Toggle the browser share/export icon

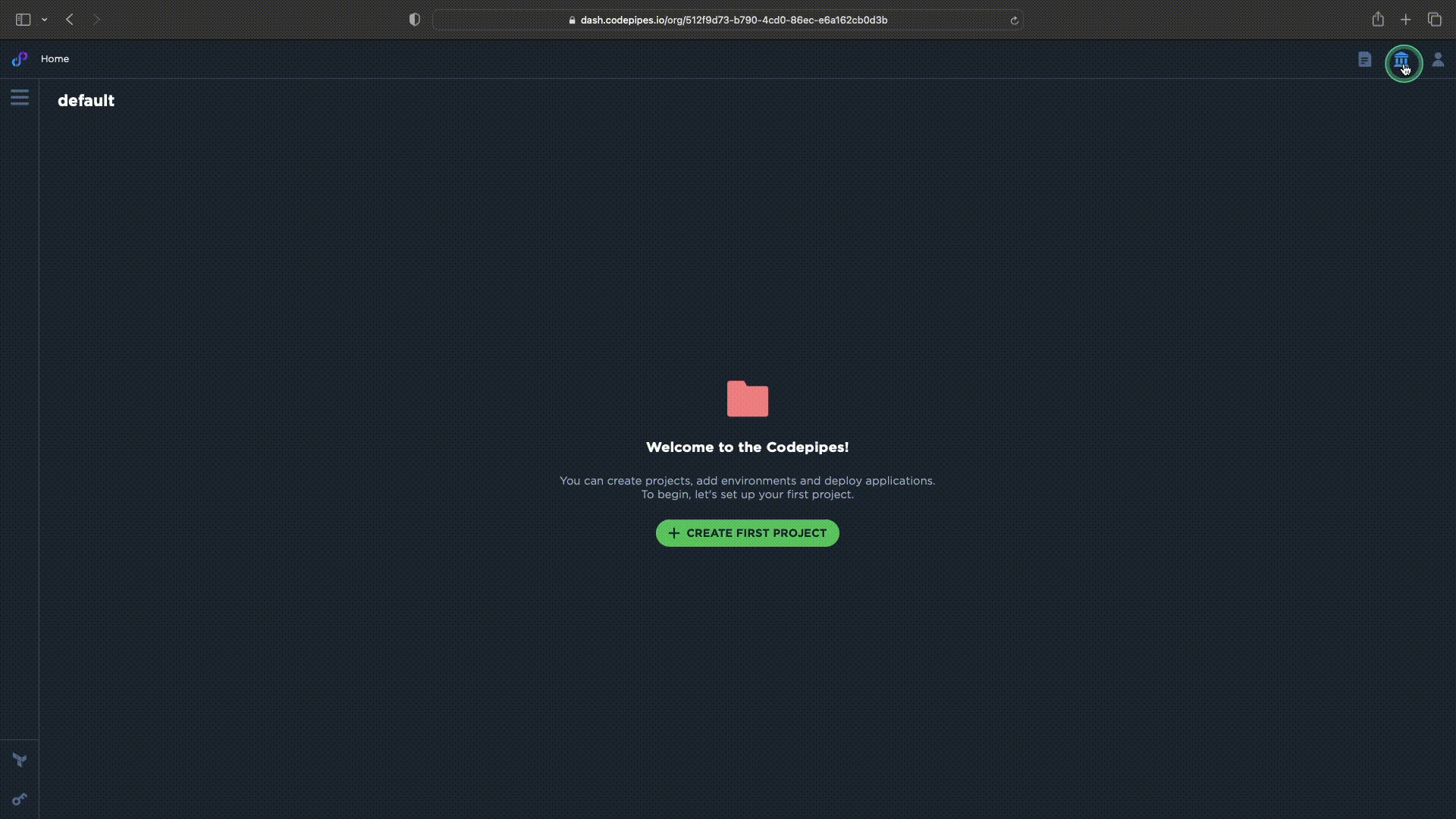pos(1378,20)
